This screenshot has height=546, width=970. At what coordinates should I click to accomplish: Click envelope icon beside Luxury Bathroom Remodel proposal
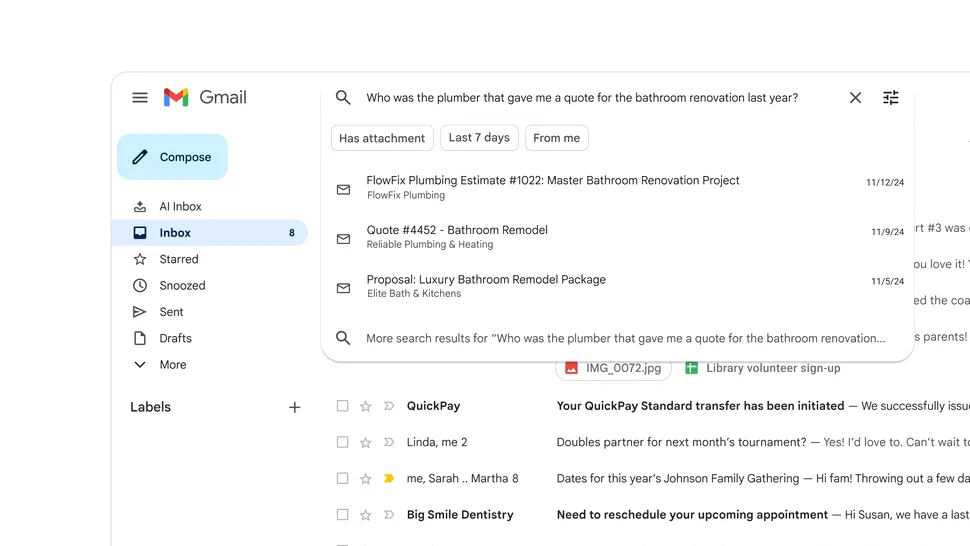[x=343, y=288]
